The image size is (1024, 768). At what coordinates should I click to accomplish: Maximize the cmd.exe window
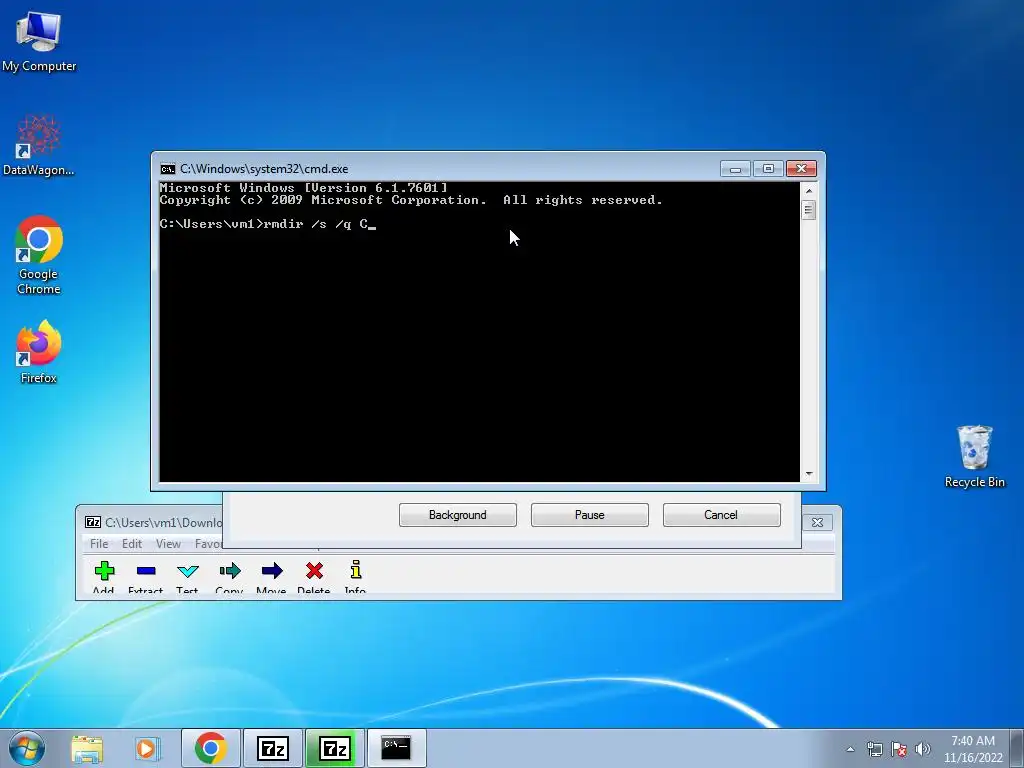[768, 169]
